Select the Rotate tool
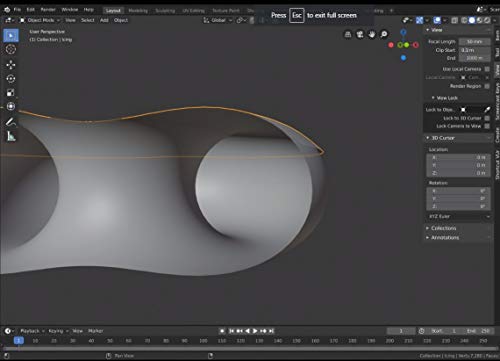The image size is (500, 361). [11, 78]
